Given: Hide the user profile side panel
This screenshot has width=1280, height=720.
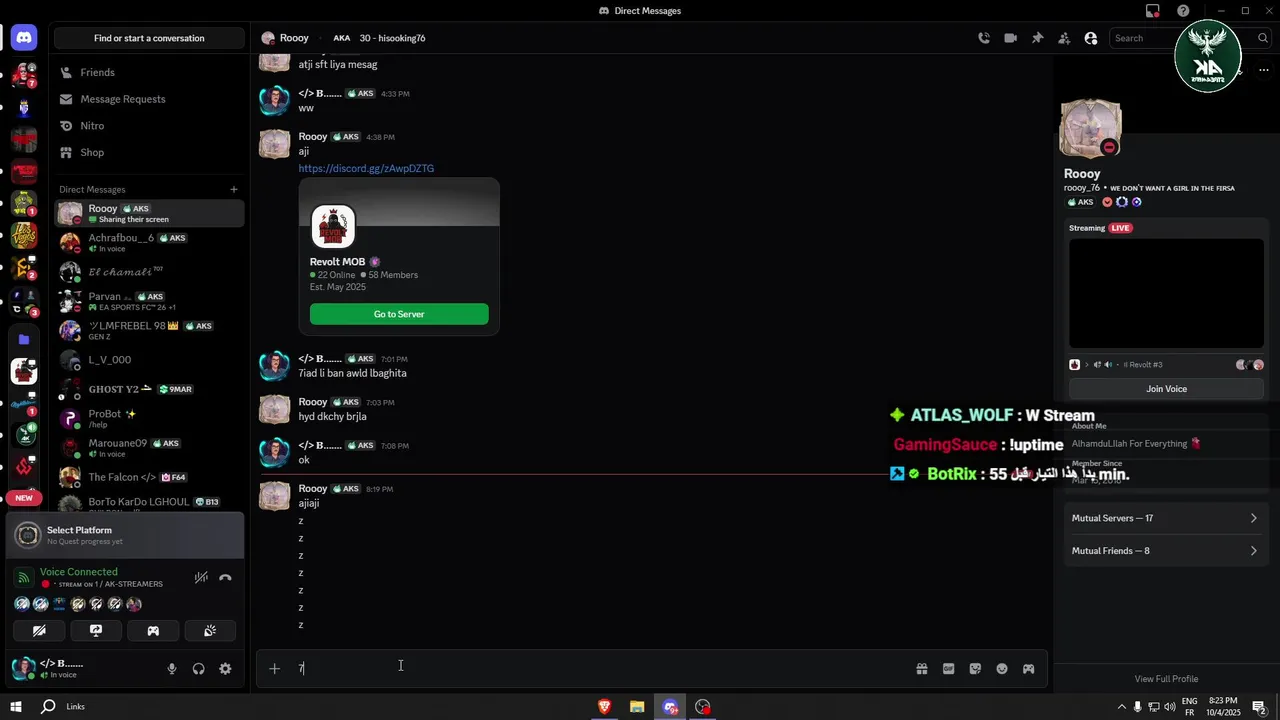Looking at the screenshot, I should [x=1091, y=38].
